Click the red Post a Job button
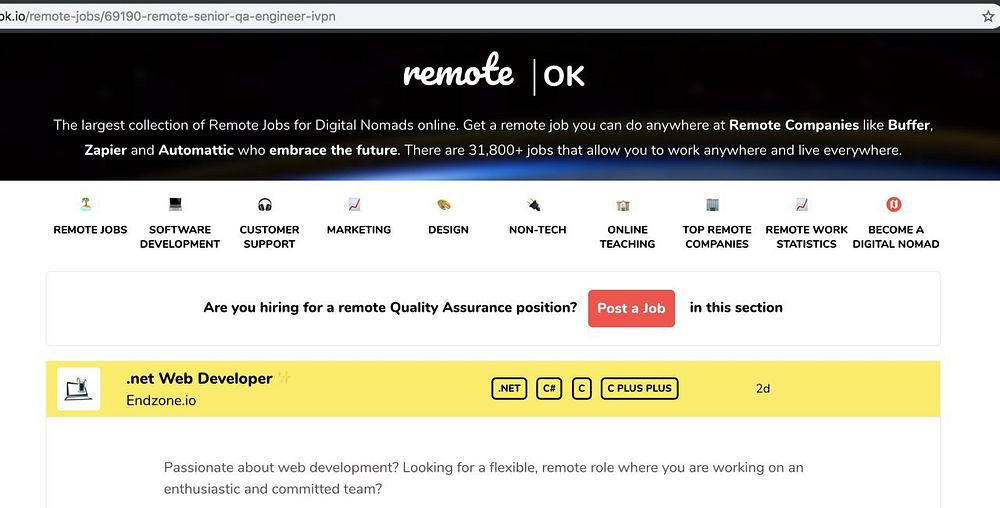 pos(631,308)
